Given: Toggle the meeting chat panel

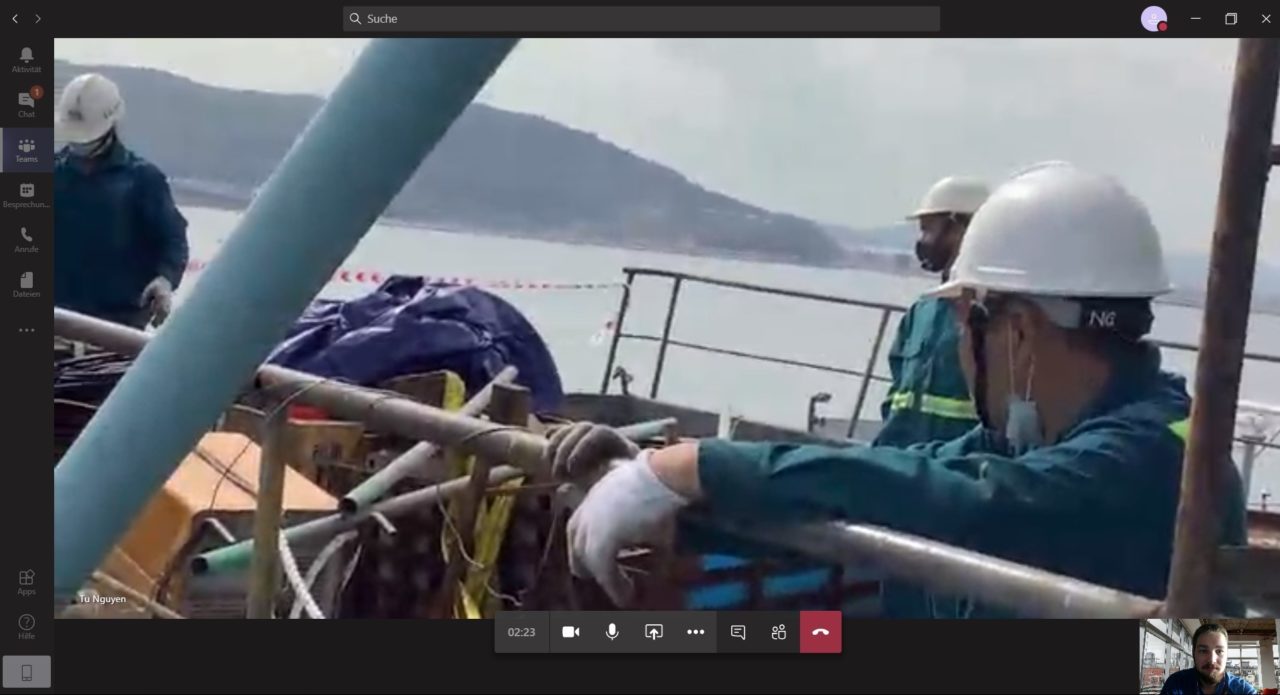Looking at the screenshot, I should coord(738,632).
